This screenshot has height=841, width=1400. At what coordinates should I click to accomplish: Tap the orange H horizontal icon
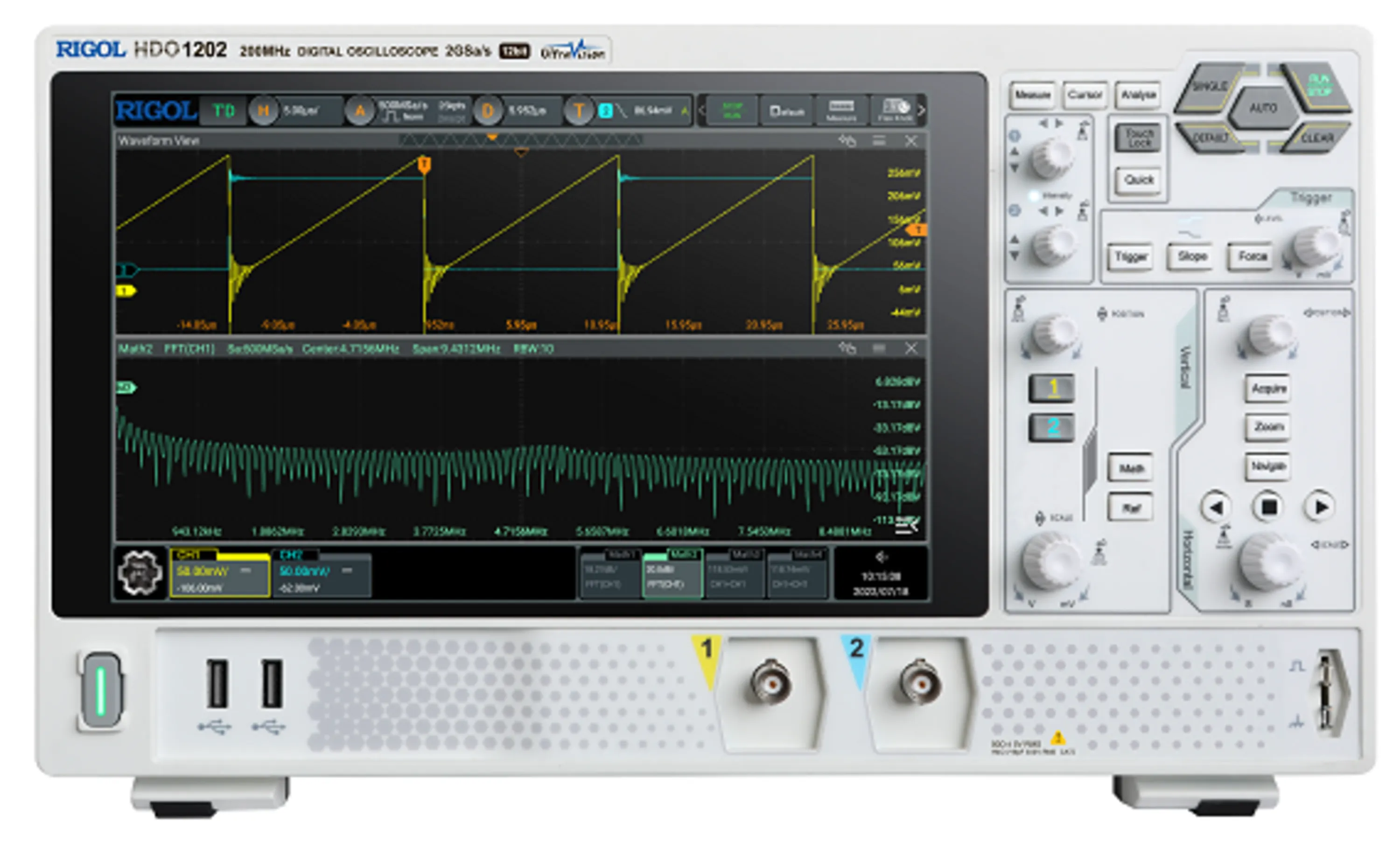click(263, 111)
